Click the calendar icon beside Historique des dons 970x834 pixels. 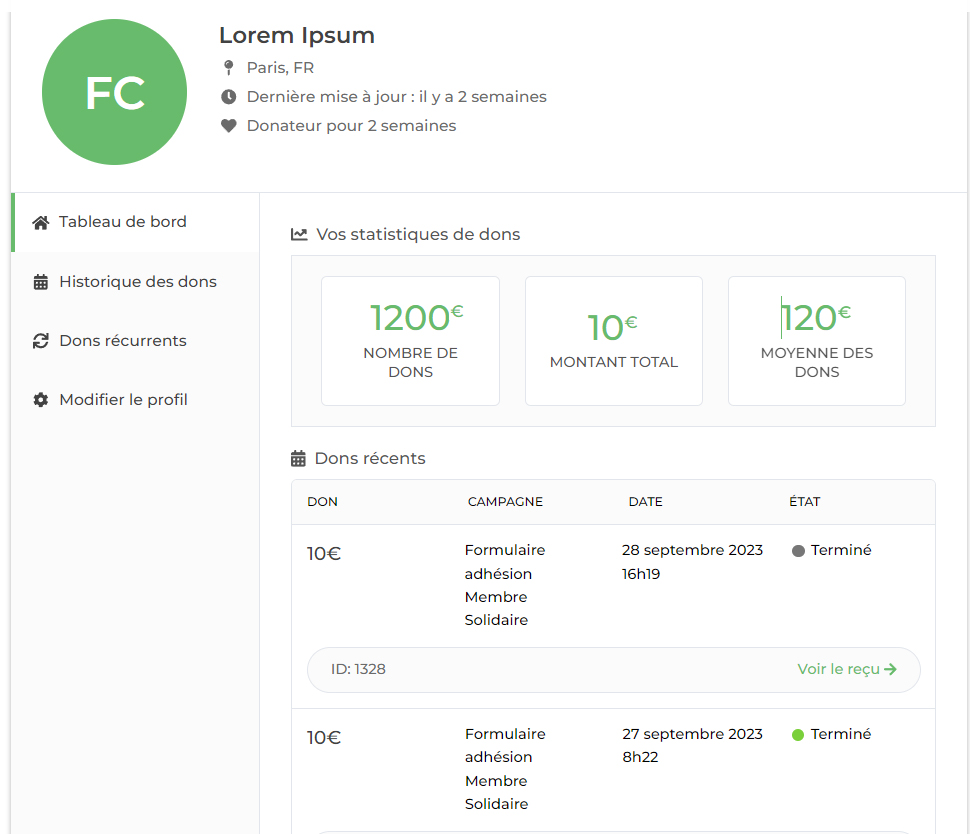click(41, 282)
